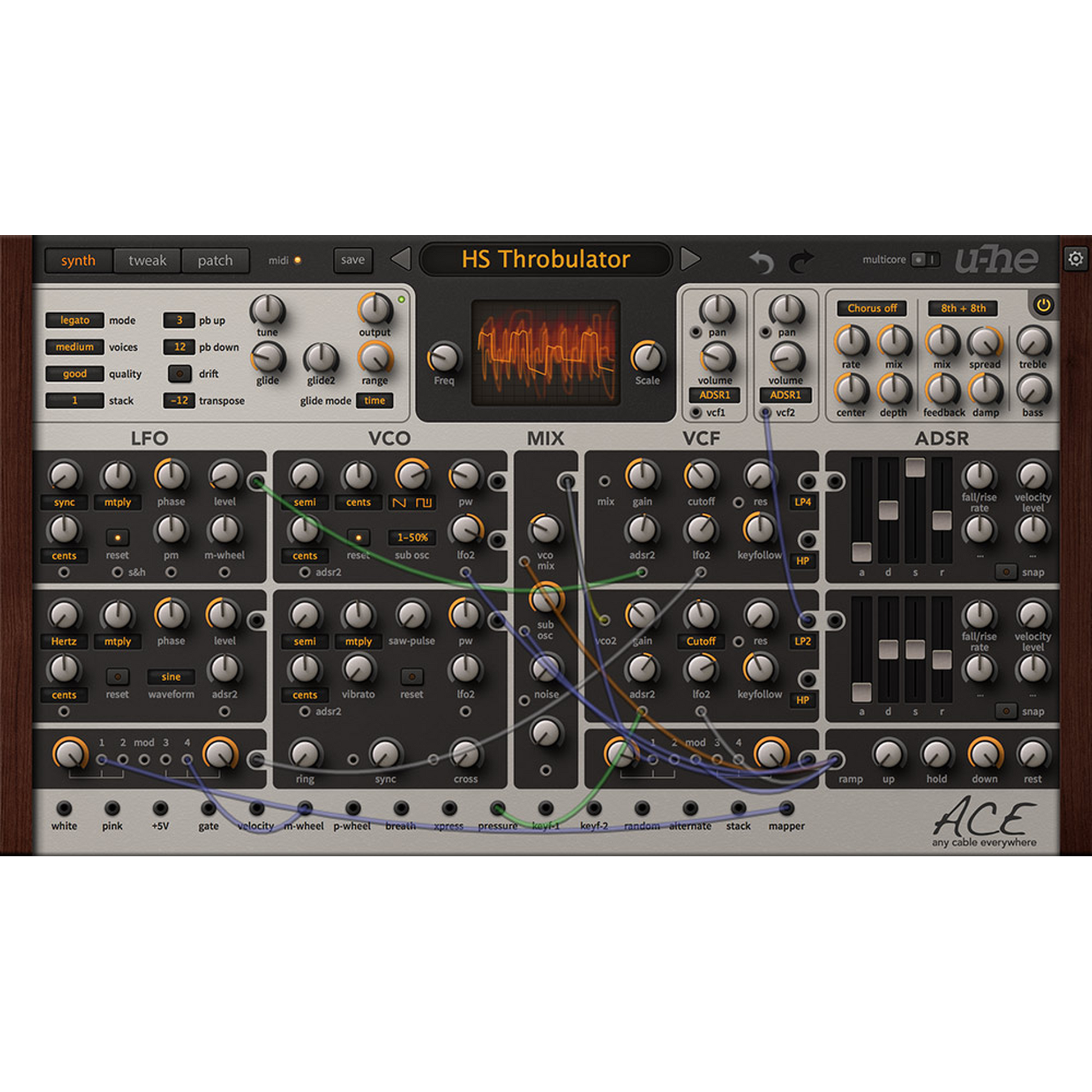Open the 8th + 8th delay selector
The image size is (1092, 1092).
[x=963, y=309]
